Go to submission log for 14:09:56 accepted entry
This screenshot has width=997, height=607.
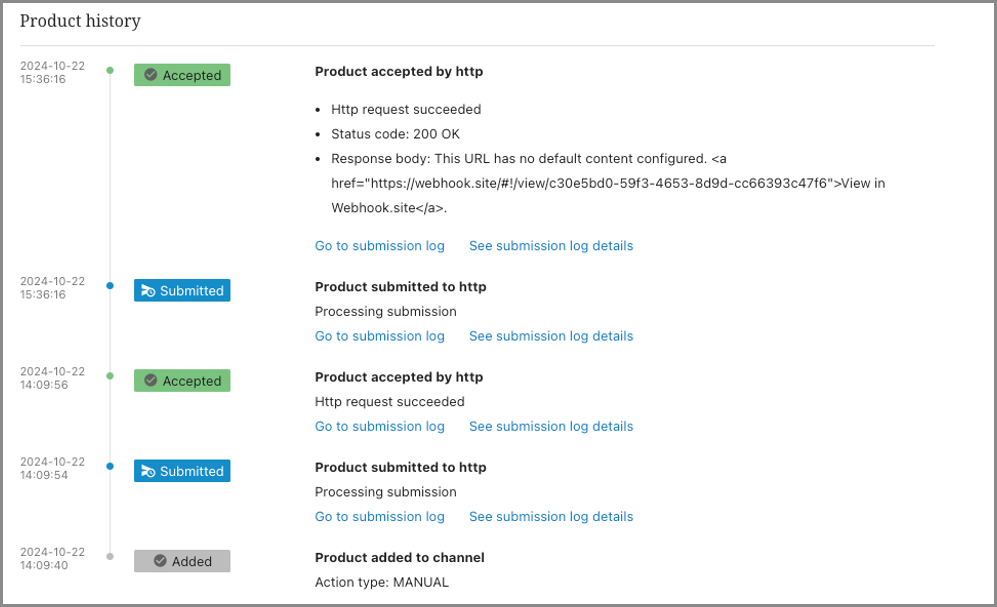(379, 426)
